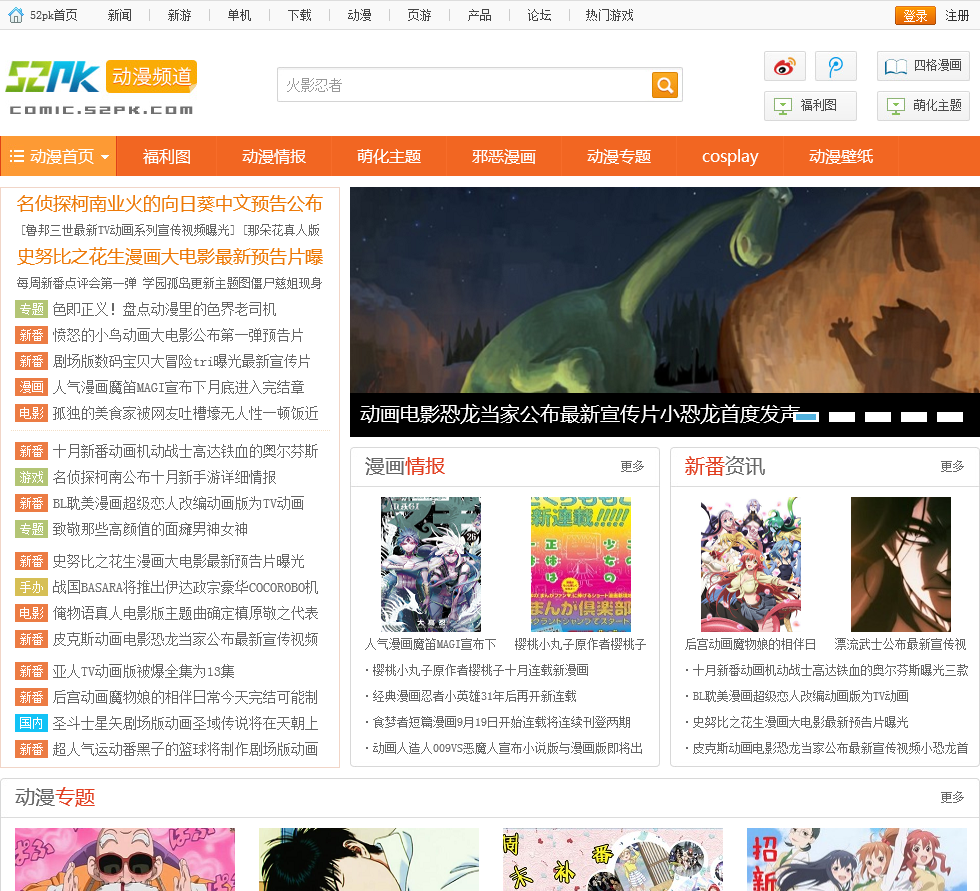The width and height of the screenshot is (980, 891).
Task: Click the 动漫首页 list menu icon
Action: (17, 156)
